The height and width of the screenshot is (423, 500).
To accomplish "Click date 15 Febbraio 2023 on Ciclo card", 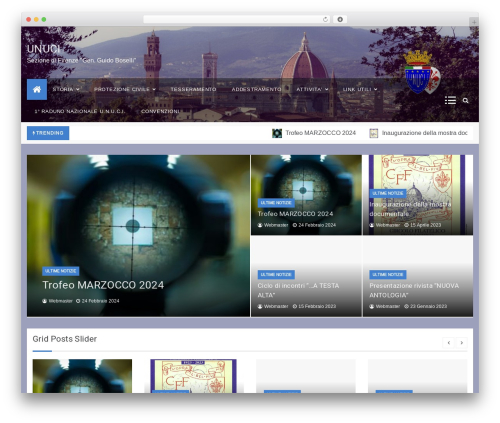I will pyautogui.click(x=314, y=306).
